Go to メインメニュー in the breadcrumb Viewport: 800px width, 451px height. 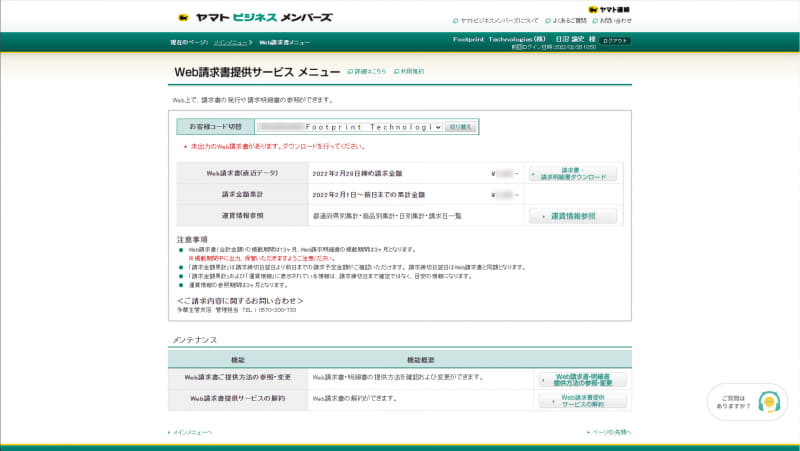[231, 42]
